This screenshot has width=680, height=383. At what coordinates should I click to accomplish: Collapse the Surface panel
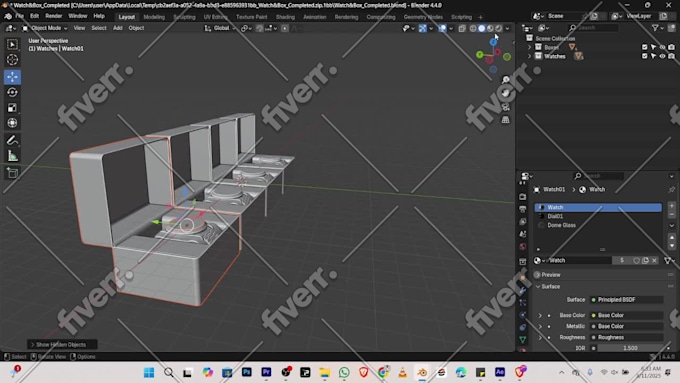click(x=538, y=286)
